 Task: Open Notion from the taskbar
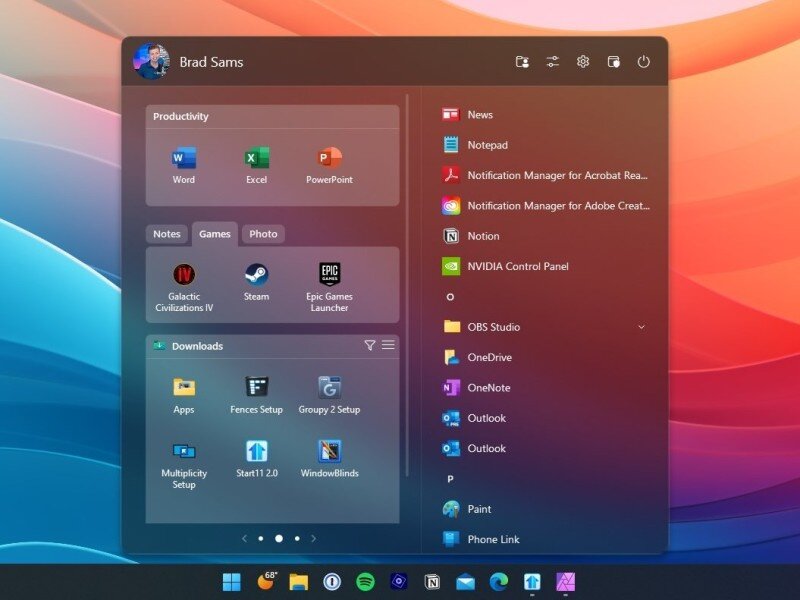pyautogui.click(x=432, y=582)
